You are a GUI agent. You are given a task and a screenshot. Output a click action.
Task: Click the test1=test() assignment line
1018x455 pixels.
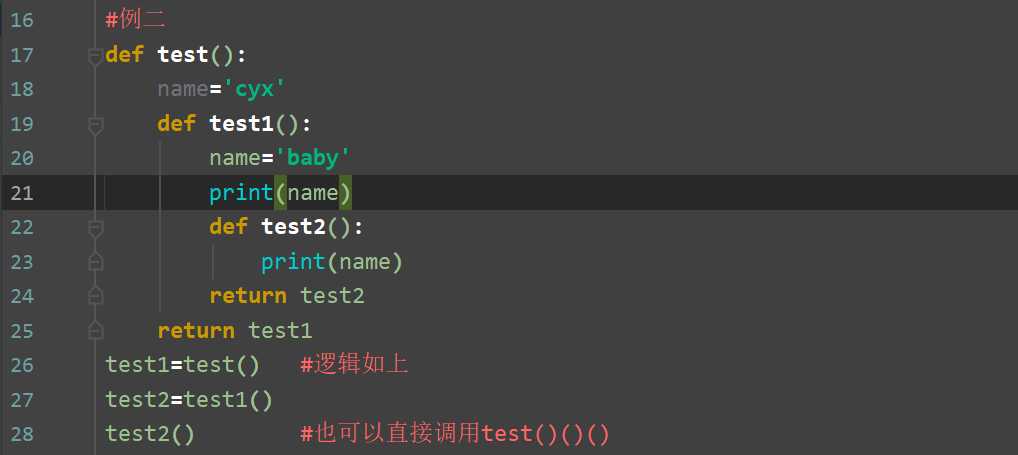[182, 365]
